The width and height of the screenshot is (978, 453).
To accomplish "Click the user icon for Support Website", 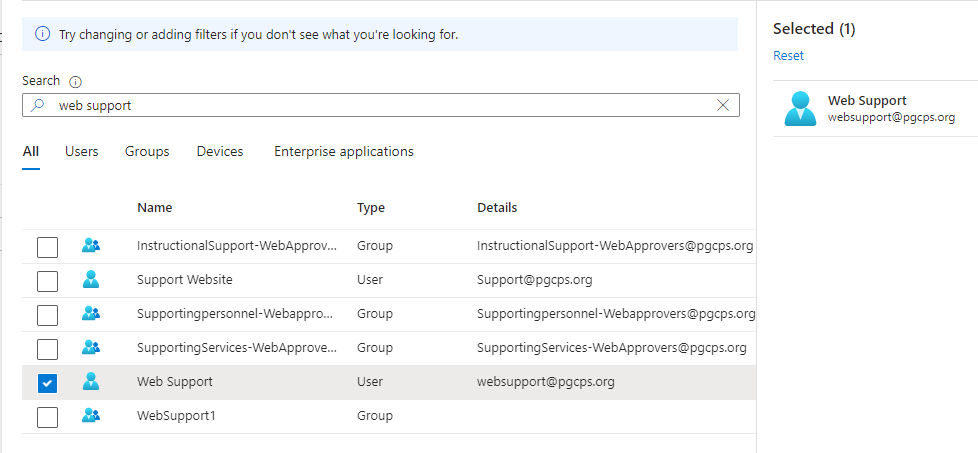I will (x=91, y=280).
